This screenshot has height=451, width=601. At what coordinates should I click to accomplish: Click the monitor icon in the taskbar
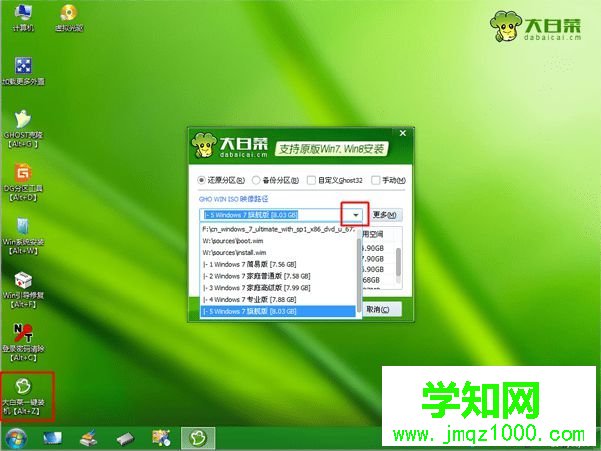point(53,438)
